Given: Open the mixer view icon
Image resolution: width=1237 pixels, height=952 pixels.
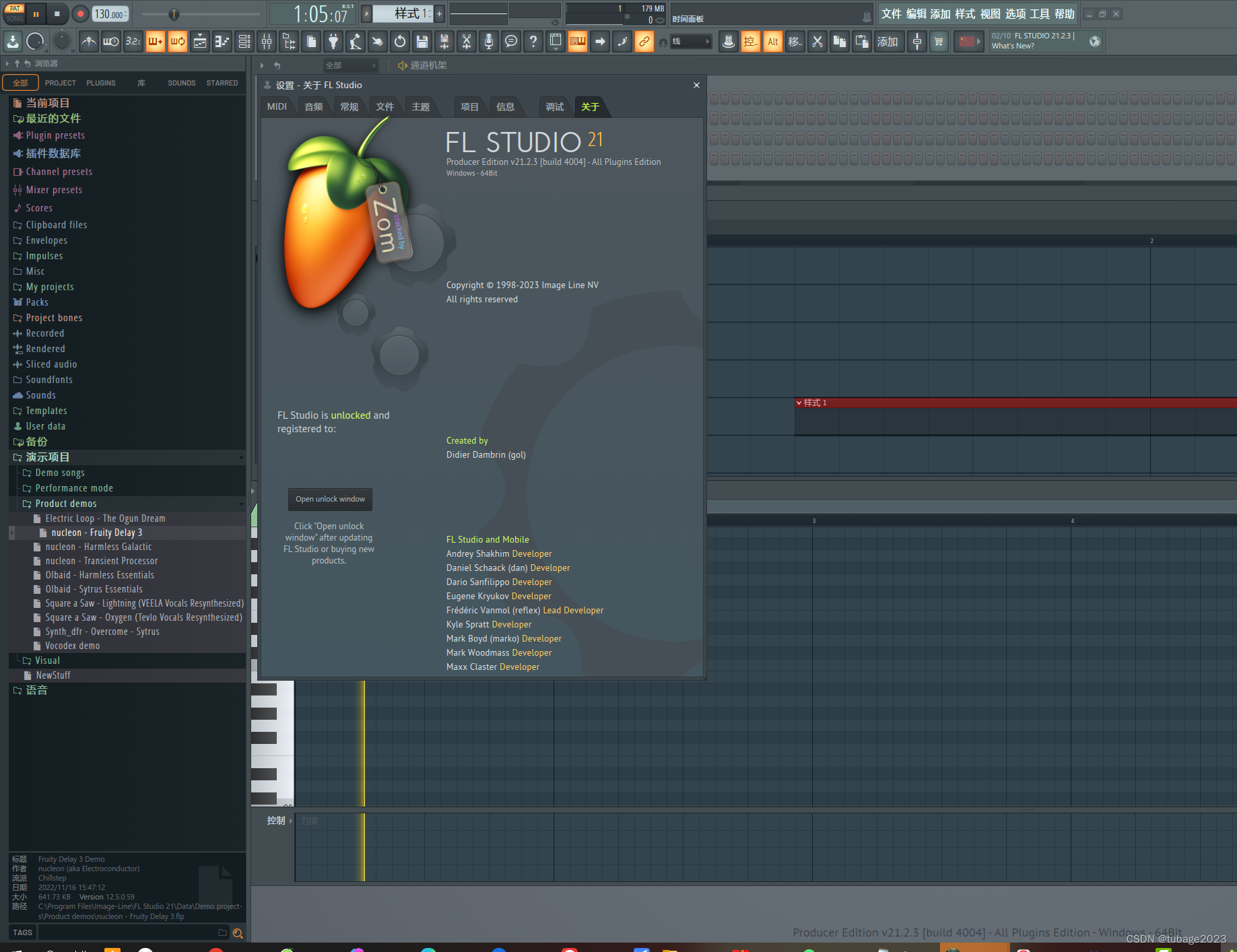Looking at the screenshot, I should [x=267, y=42].
